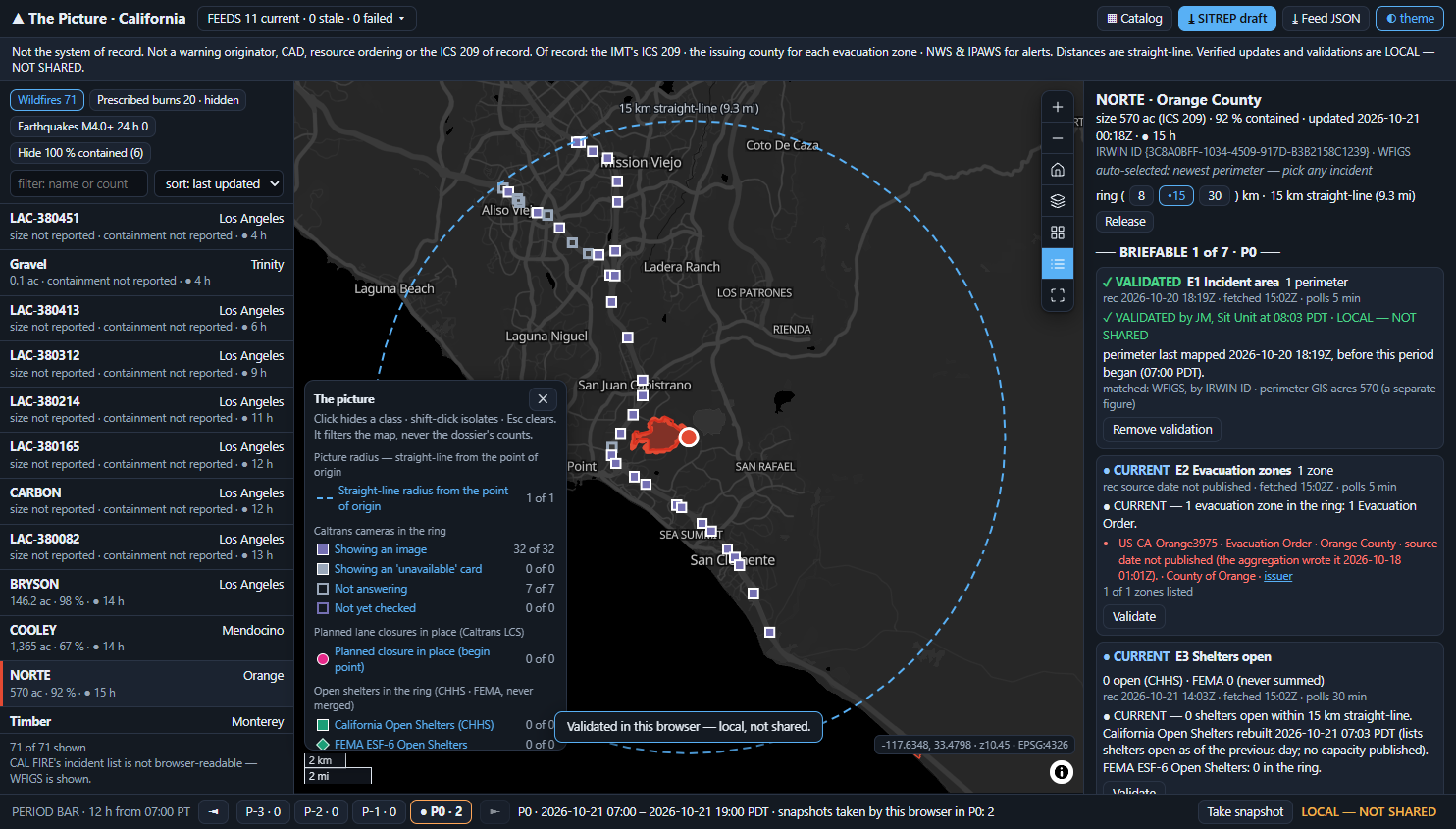
Task: Remove validation from E1 Incident area
Action: pos(1162,430)
